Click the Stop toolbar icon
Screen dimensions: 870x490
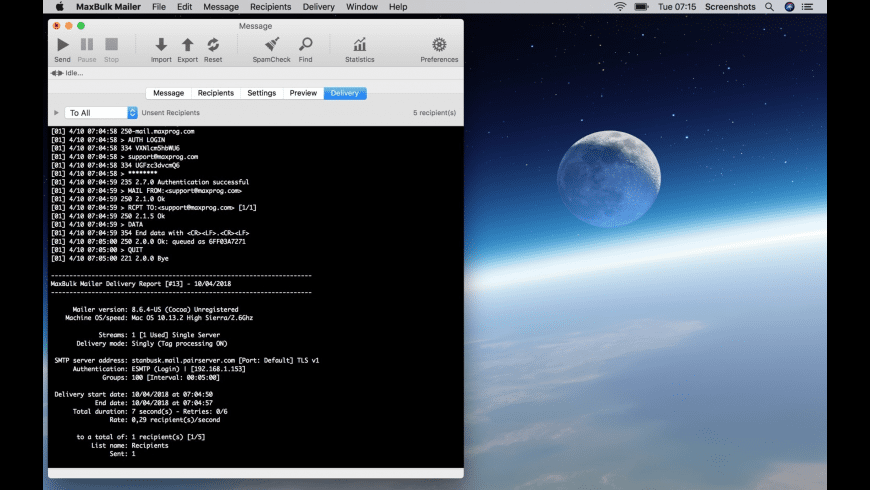coord(111,45)
